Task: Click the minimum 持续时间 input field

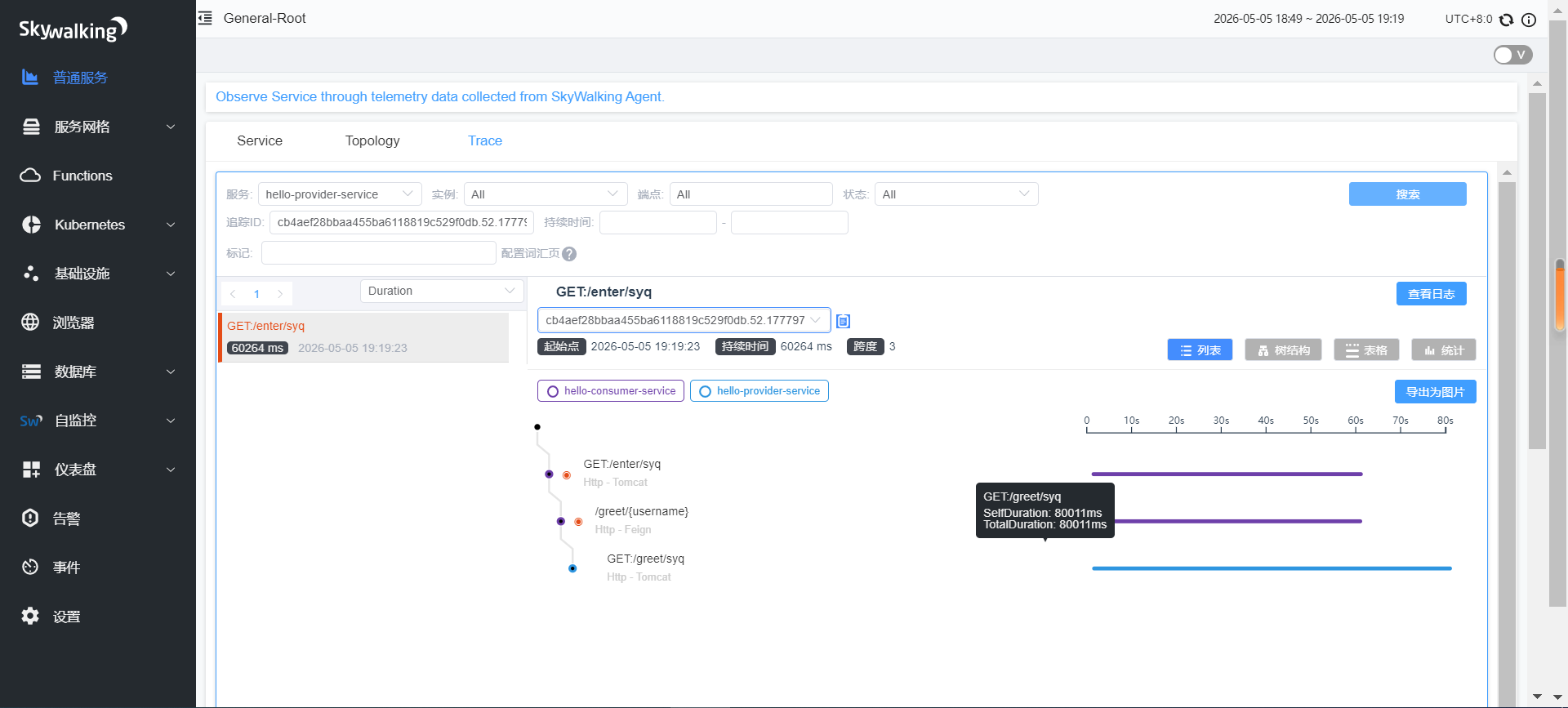Action: (658, 222)
